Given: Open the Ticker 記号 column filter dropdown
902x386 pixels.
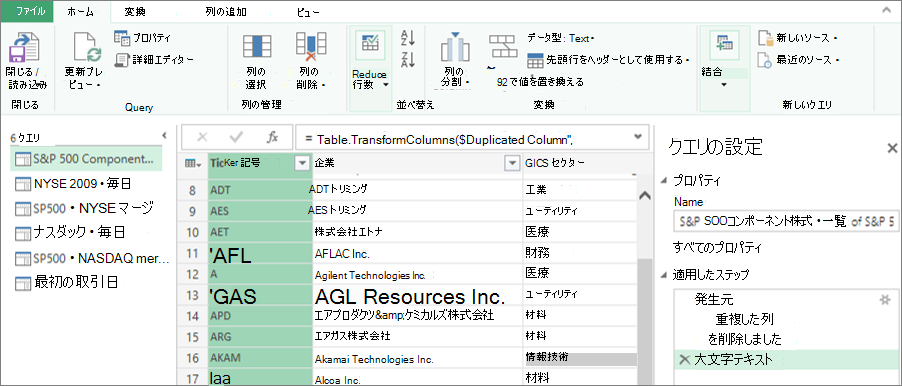Looking at the screenshot, I should (x=302, y=164).
